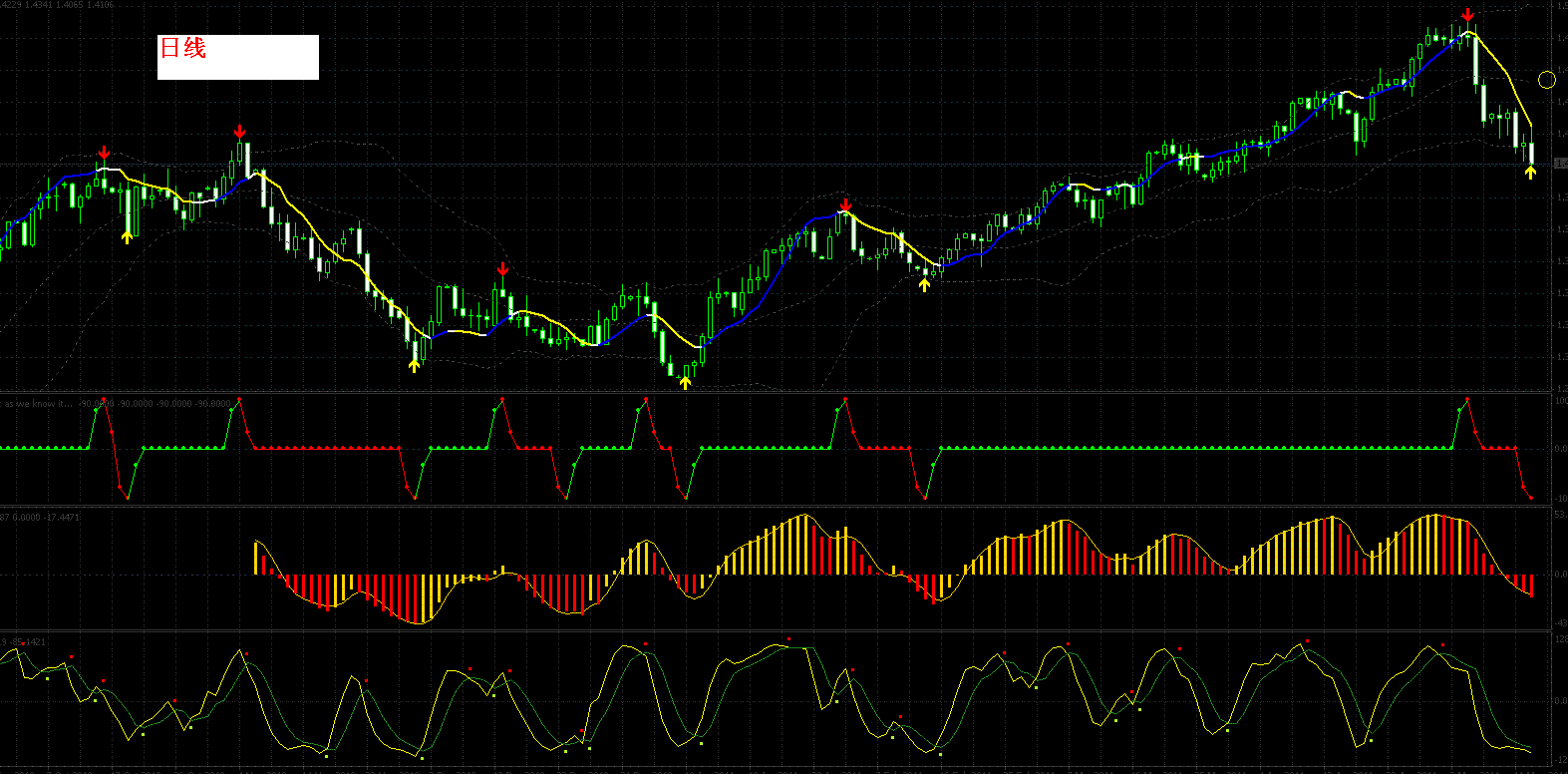
Task: Click the last red histogram bar at right
Action: coord(1531,584)
